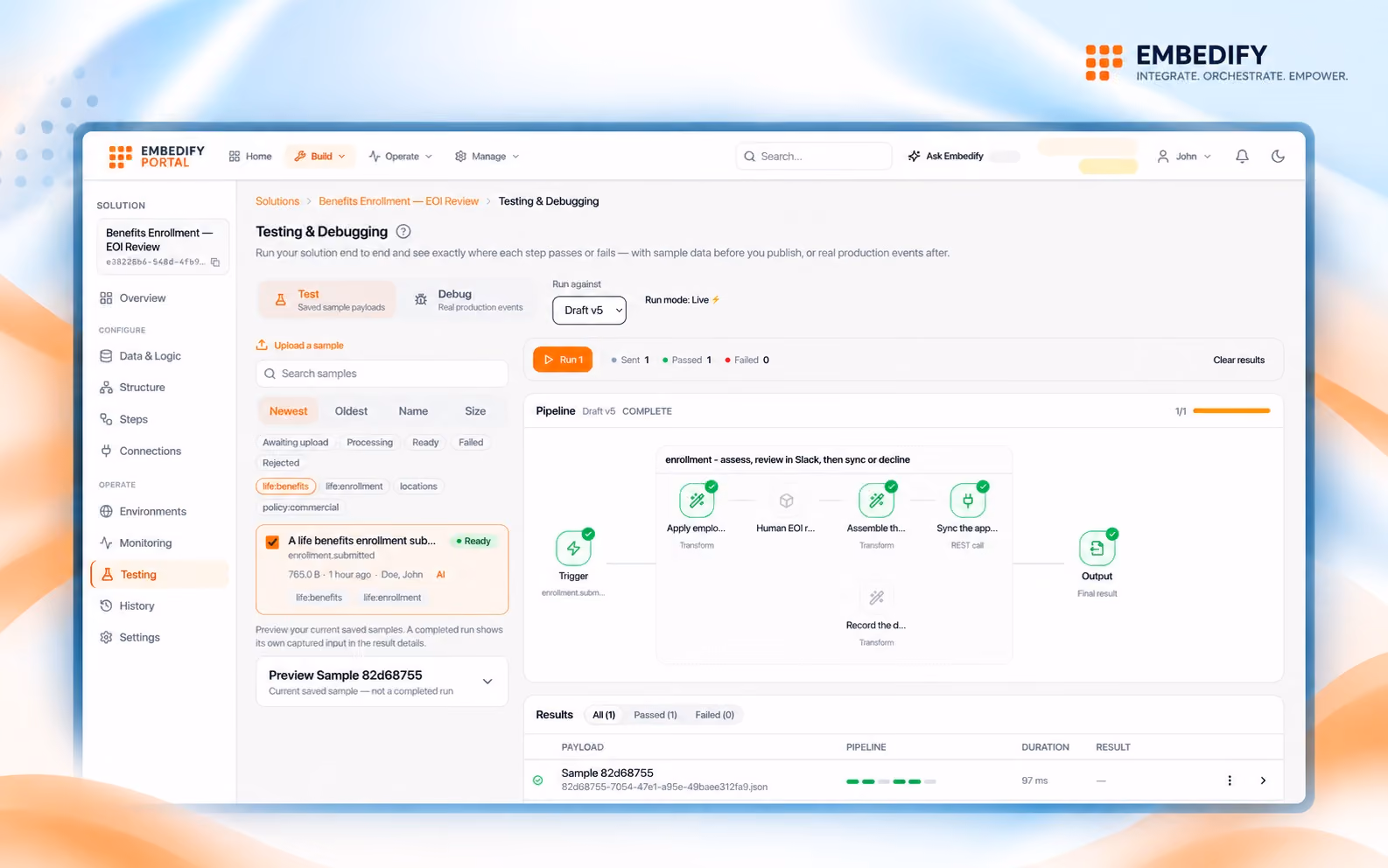Open Monitoring in sidebar

(159, 542)
